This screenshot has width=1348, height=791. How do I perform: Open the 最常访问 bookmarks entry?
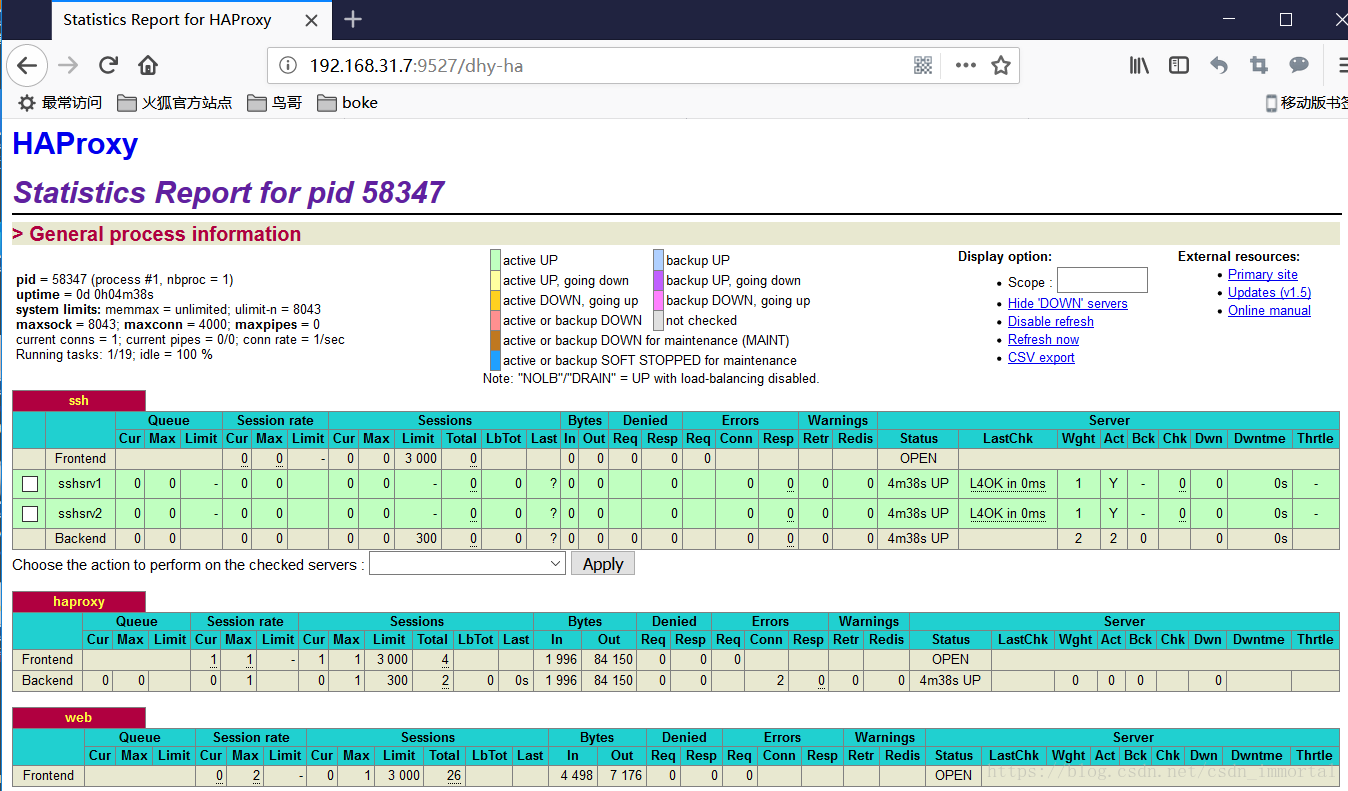coord(60,102)
